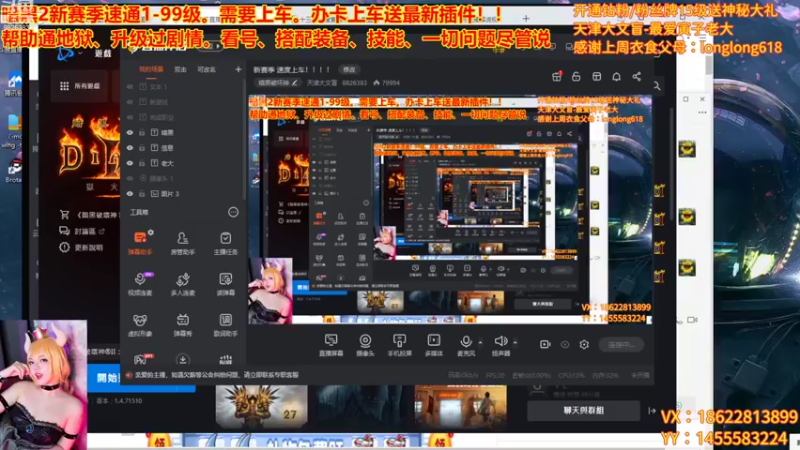Hide the 老大 text layer
Screen dimensions: 800x450
(x=130, y=163)
